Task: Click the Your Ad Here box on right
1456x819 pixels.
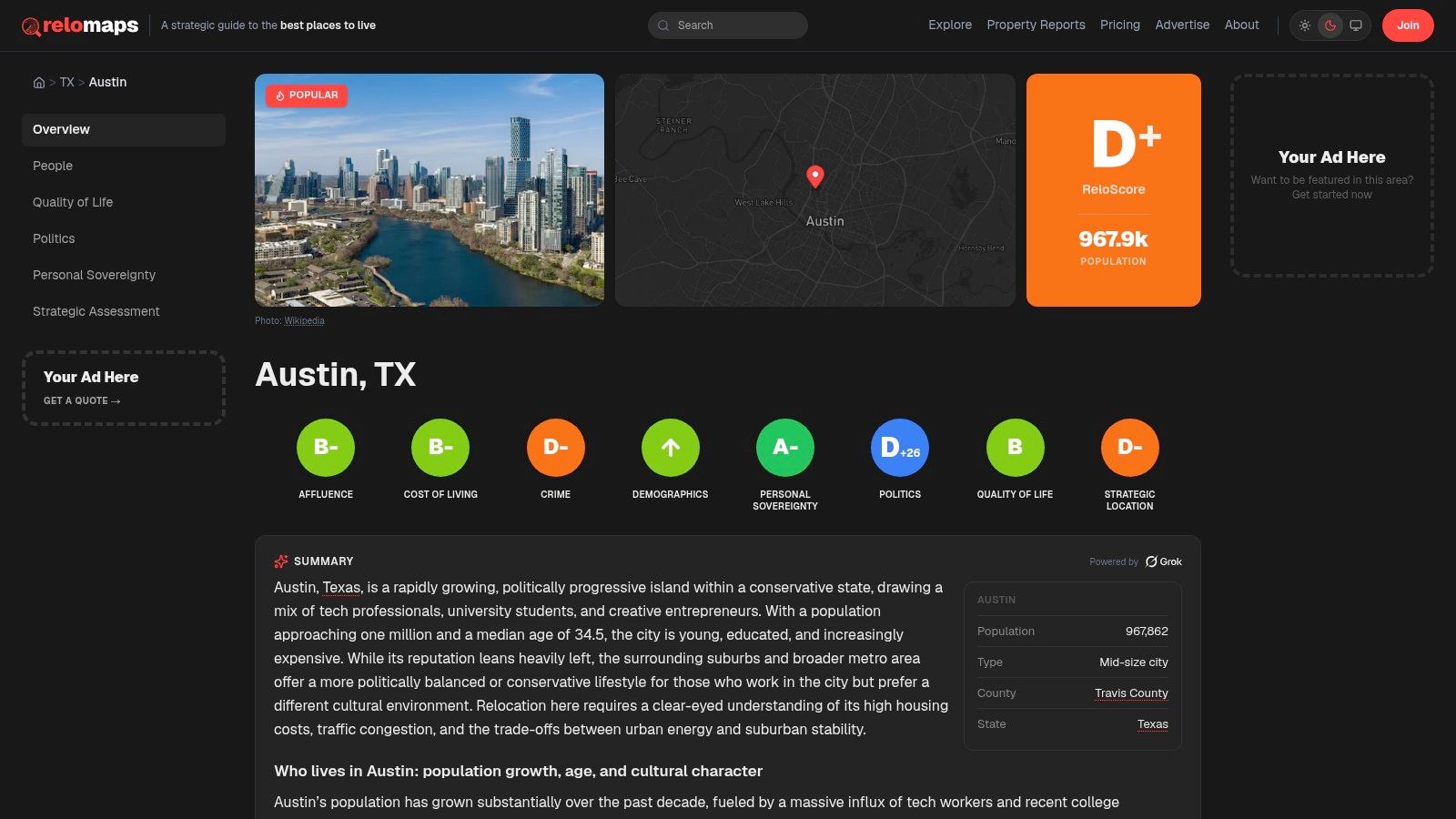Action: click(x=1332, y=176)
